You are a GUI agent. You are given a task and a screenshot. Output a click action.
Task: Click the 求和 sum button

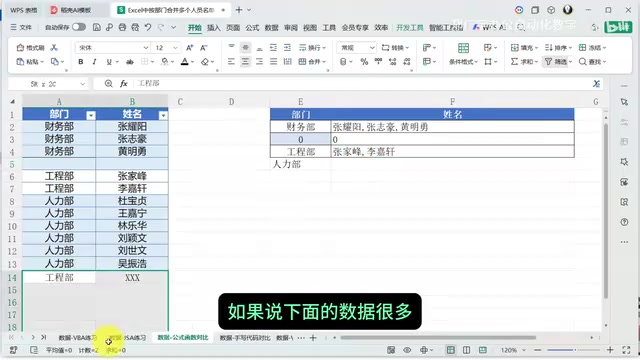click(522, 62)
